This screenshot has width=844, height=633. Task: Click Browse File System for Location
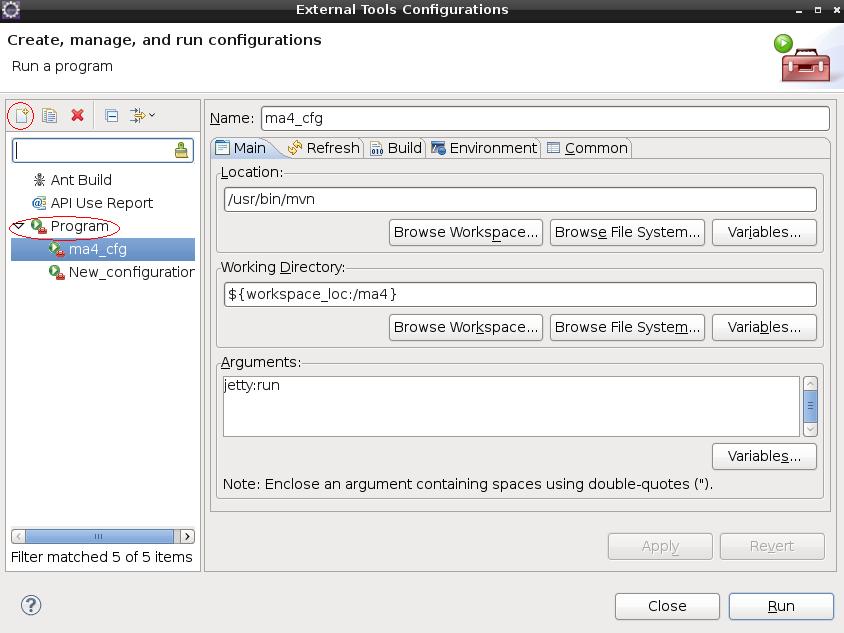coord(627,232)
